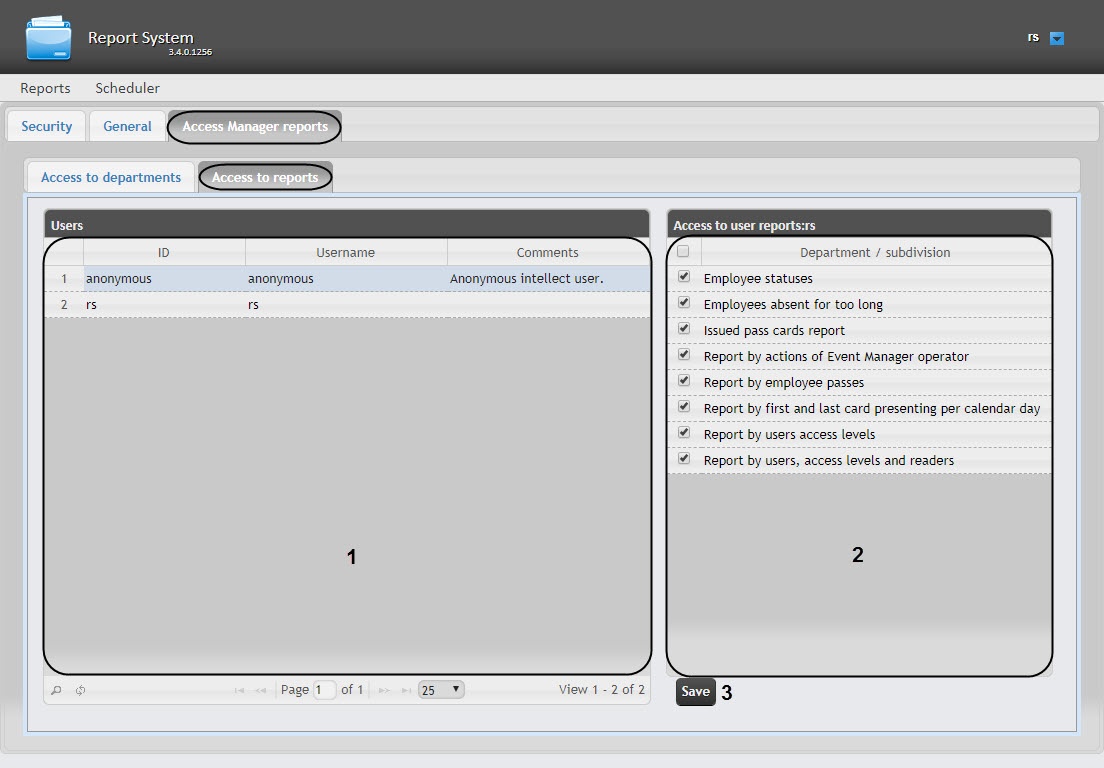The height and width of the screenshot is (768, 1104).
Task: Click the Save button
Action: point(695,692)
